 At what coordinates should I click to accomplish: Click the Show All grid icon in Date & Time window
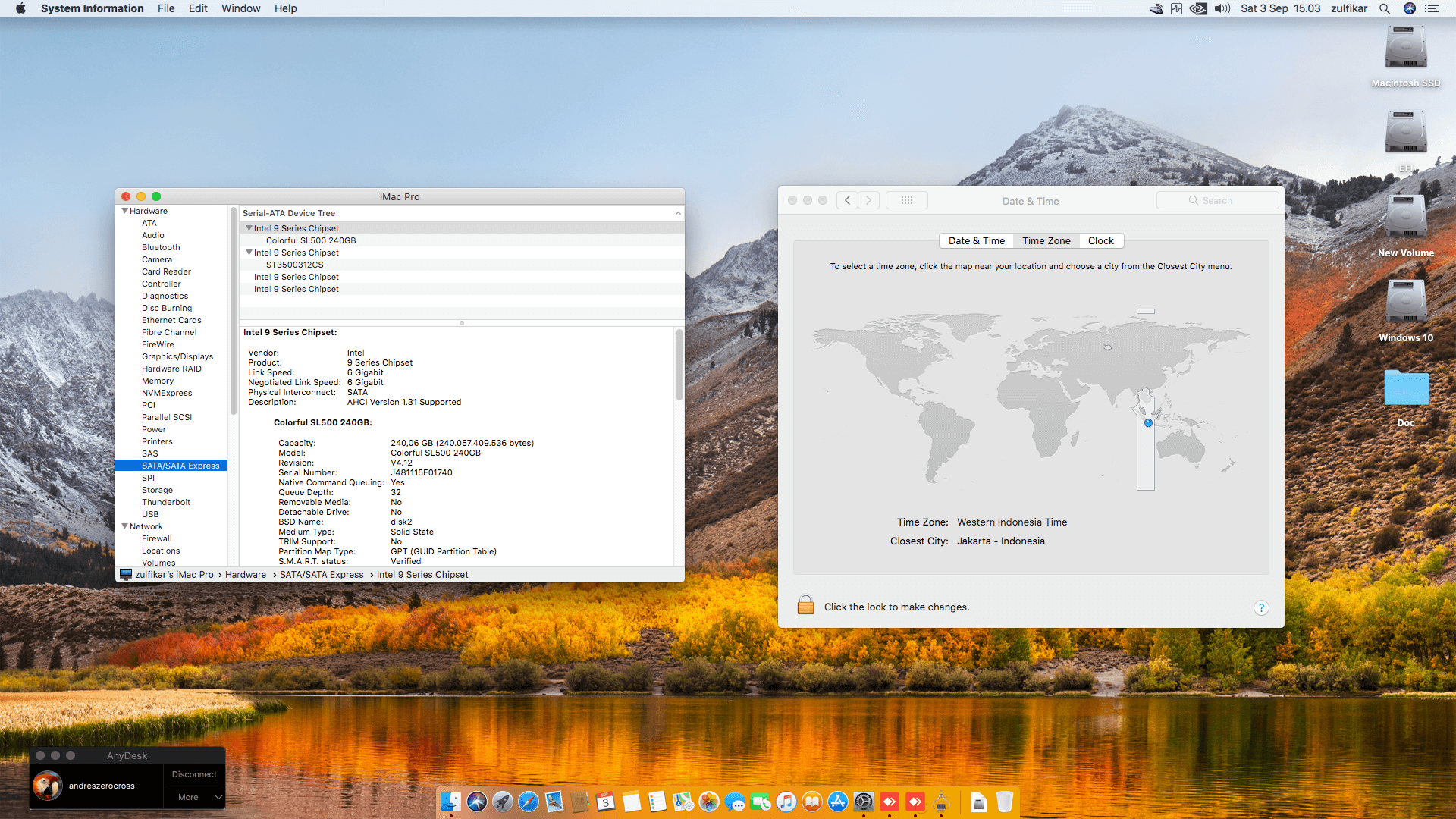(x=907, y=199)
